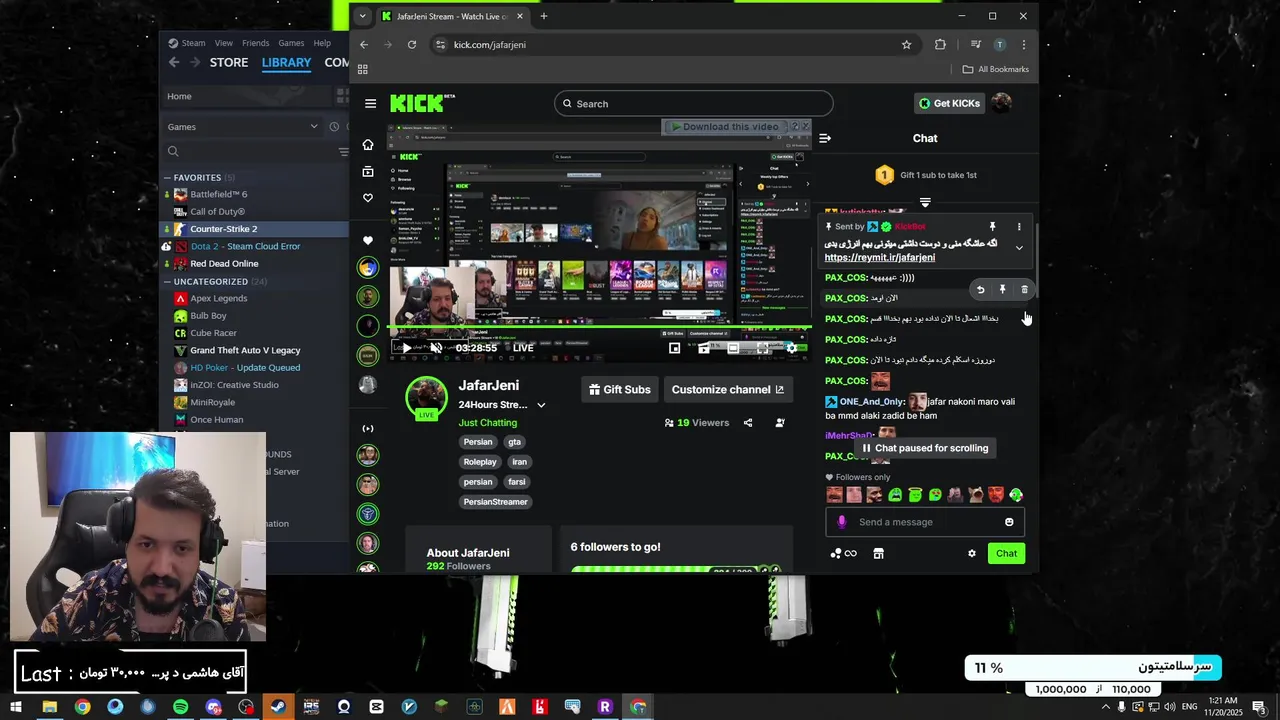The image size is (1280, 720).
Task: Expand the stream title chevron
Action: [541, 405]
